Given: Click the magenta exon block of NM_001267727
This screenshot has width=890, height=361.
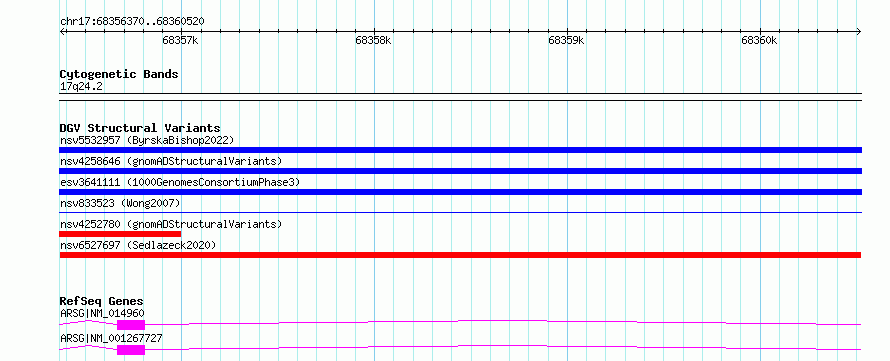Looking at the screenshot, I should pyautogui.click(x=131, y=350).
